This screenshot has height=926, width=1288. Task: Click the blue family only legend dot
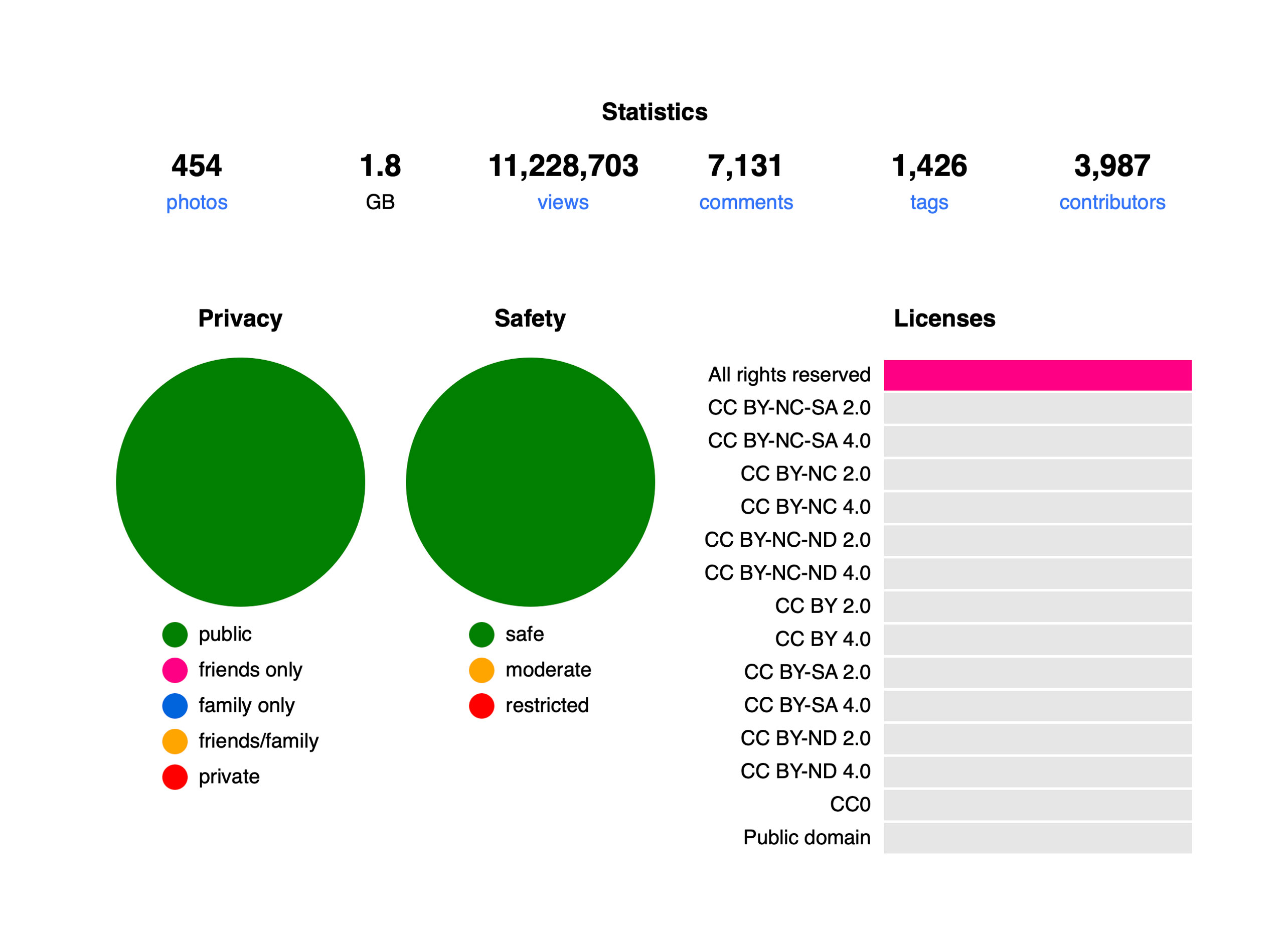(x=175, y=706)
